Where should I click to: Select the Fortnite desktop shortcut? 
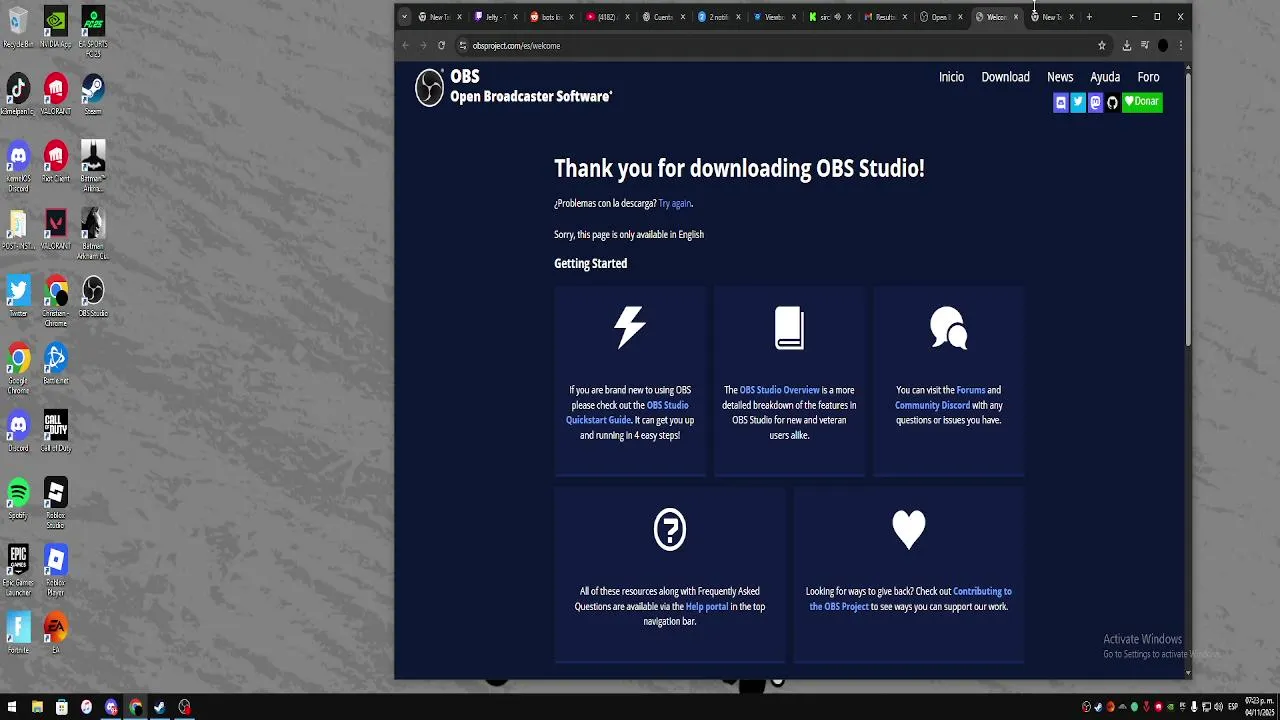point(18,633)
